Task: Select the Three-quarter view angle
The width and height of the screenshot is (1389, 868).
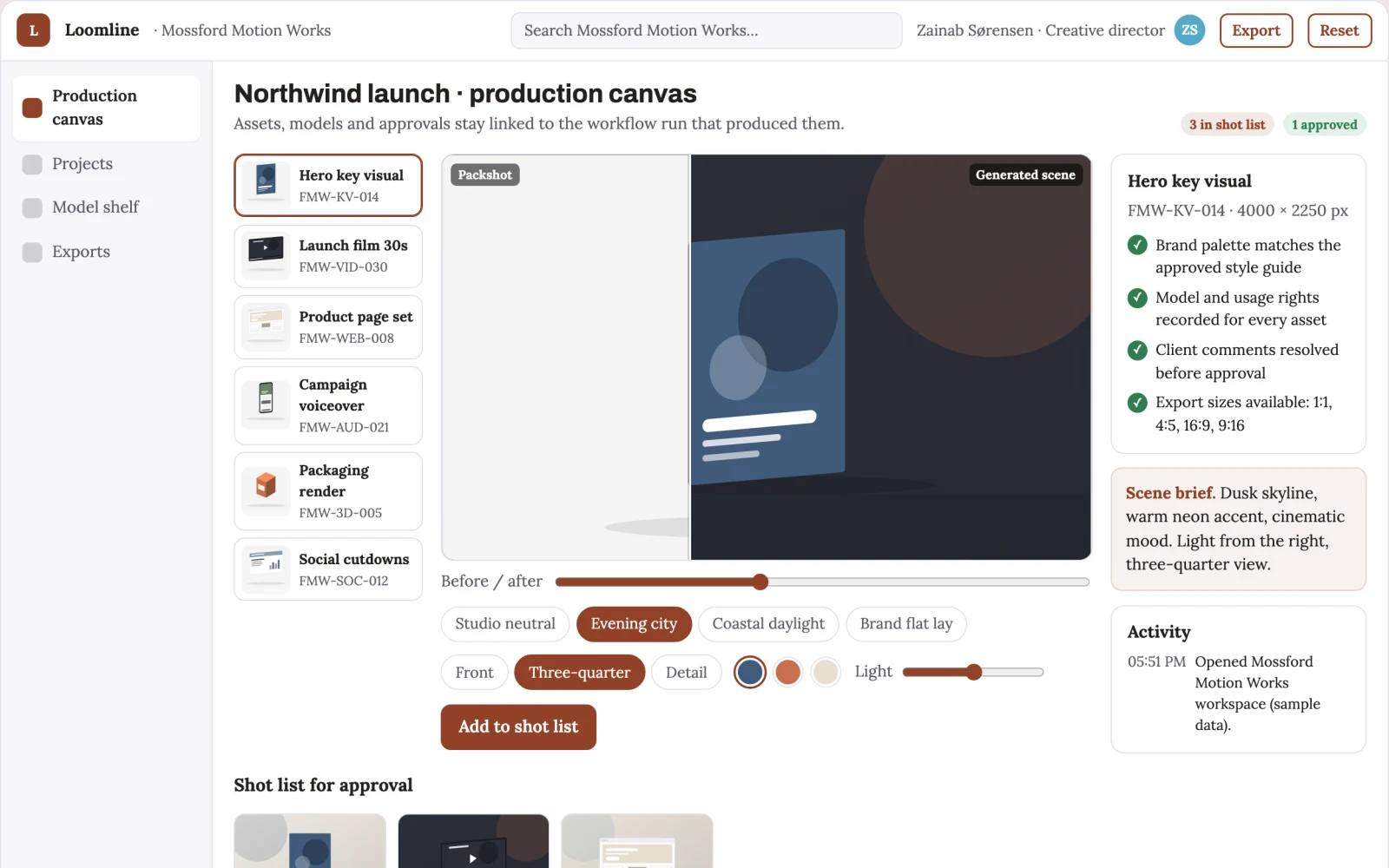Action: click(x=579, y=673)
